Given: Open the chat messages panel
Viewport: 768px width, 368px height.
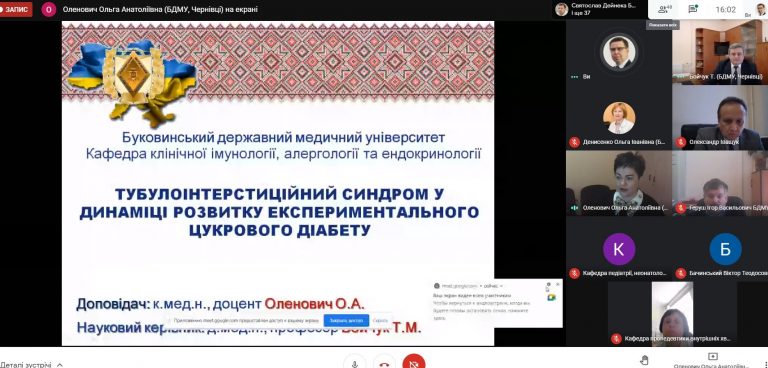Looking at the screenshot, I should (x=693, y=9).
